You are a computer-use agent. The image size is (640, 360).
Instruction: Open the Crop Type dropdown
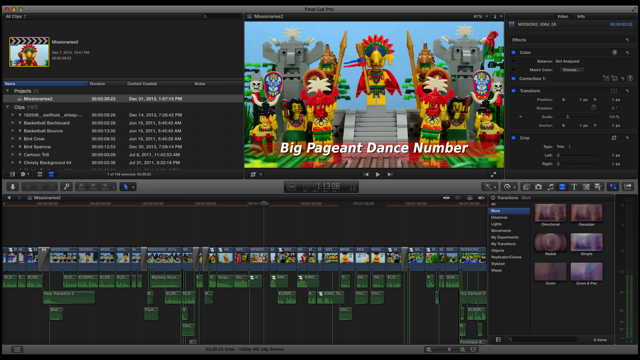pos(564,147)
